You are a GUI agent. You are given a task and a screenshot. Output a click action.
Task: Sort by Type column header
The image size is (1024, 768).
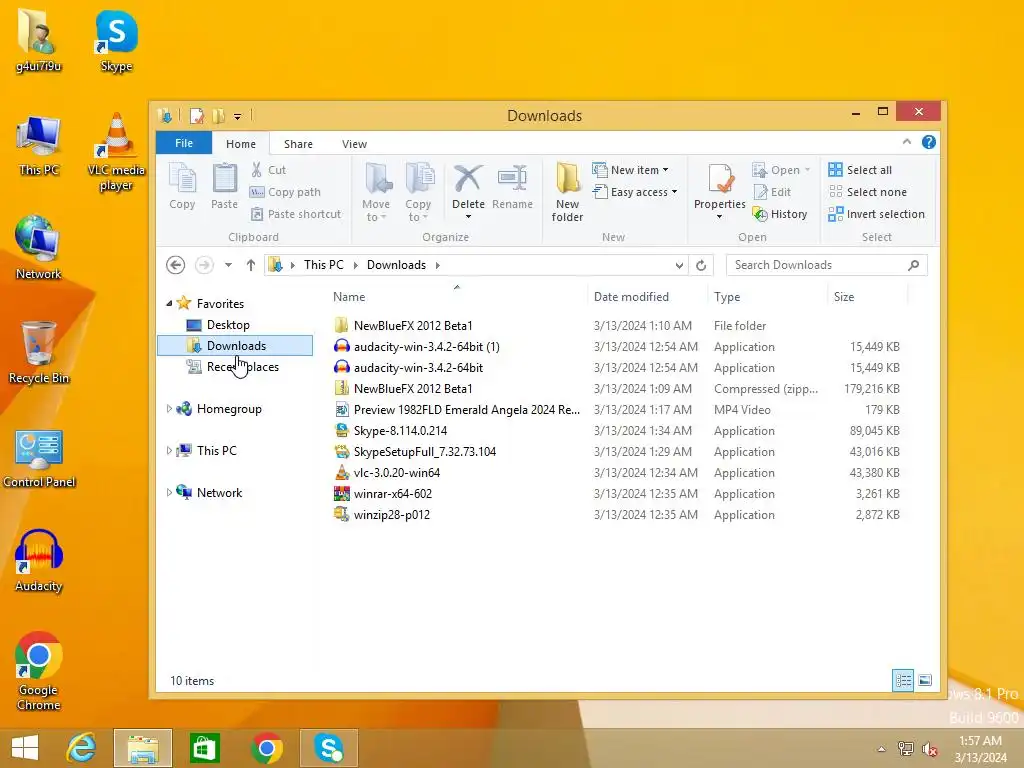[768, 296]
